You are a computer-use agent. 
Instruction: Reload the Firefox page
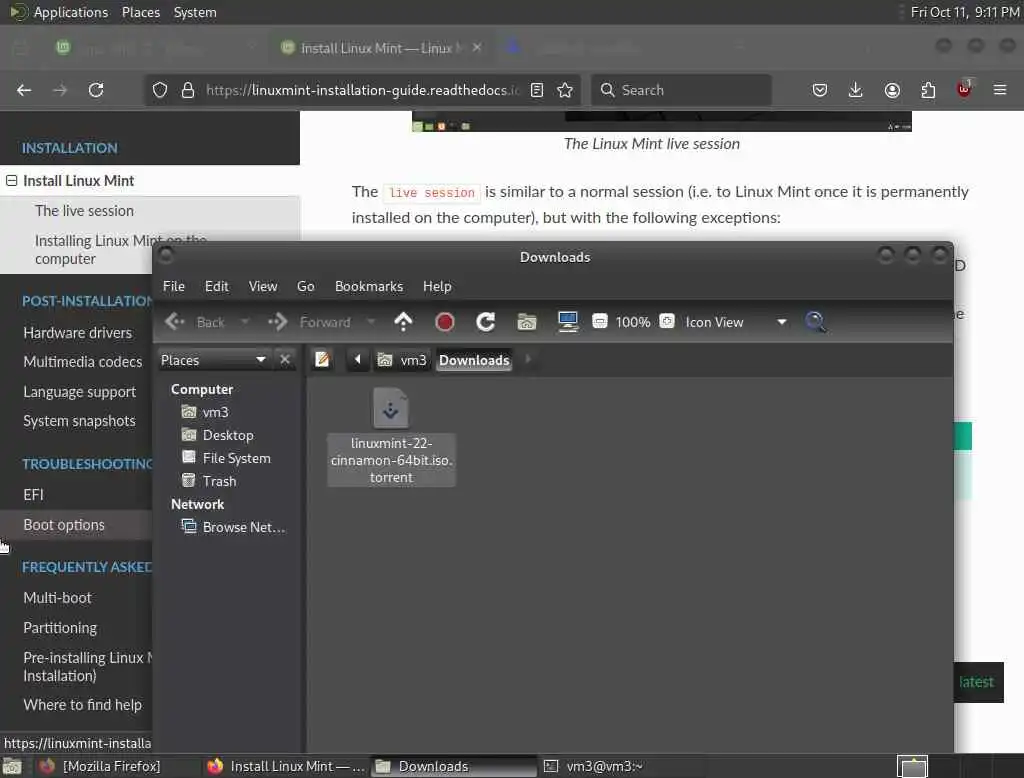point(96,90)
